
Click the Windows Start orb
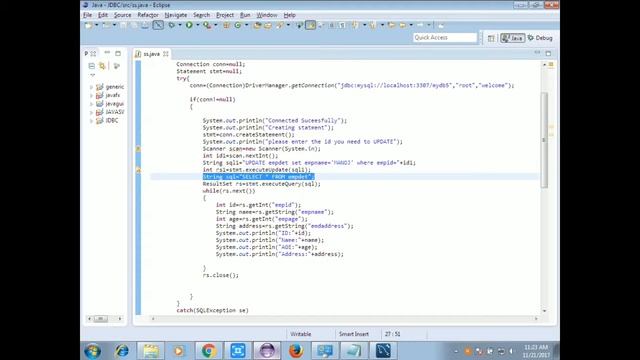[x=93, y=351]
